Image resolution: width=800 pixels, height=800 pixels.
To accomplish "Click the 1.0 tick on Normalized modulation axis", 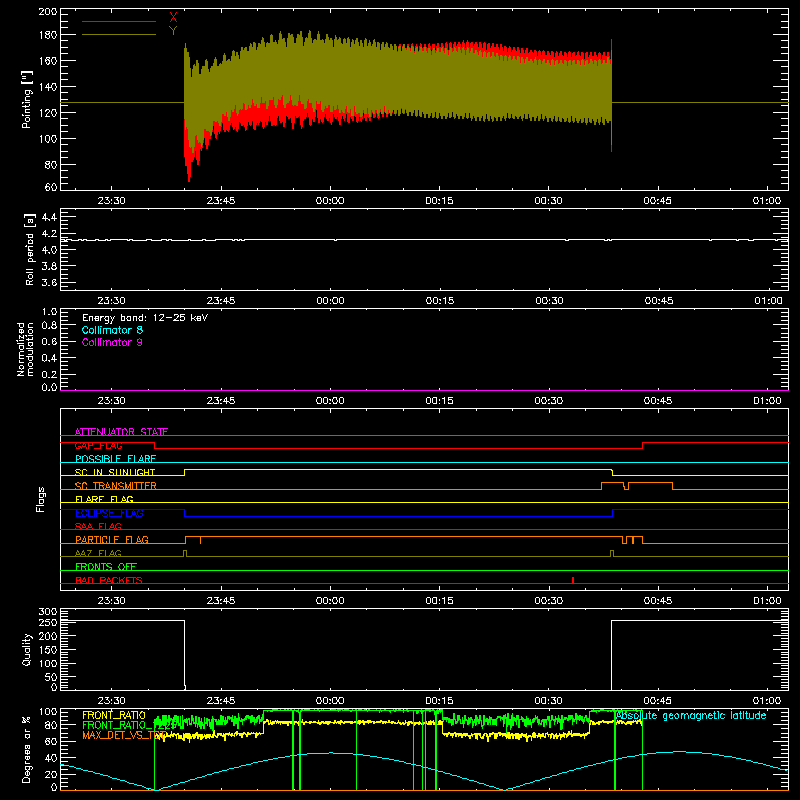I will (49, 312).
